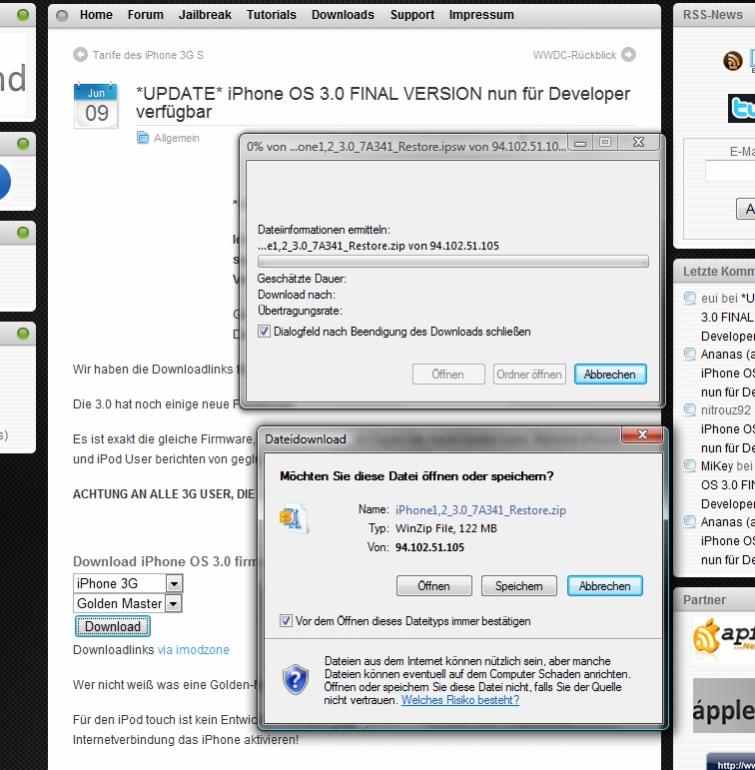Click the blue security shield question icon
This screenshot has width=755, height=770.
click(295, 680)
